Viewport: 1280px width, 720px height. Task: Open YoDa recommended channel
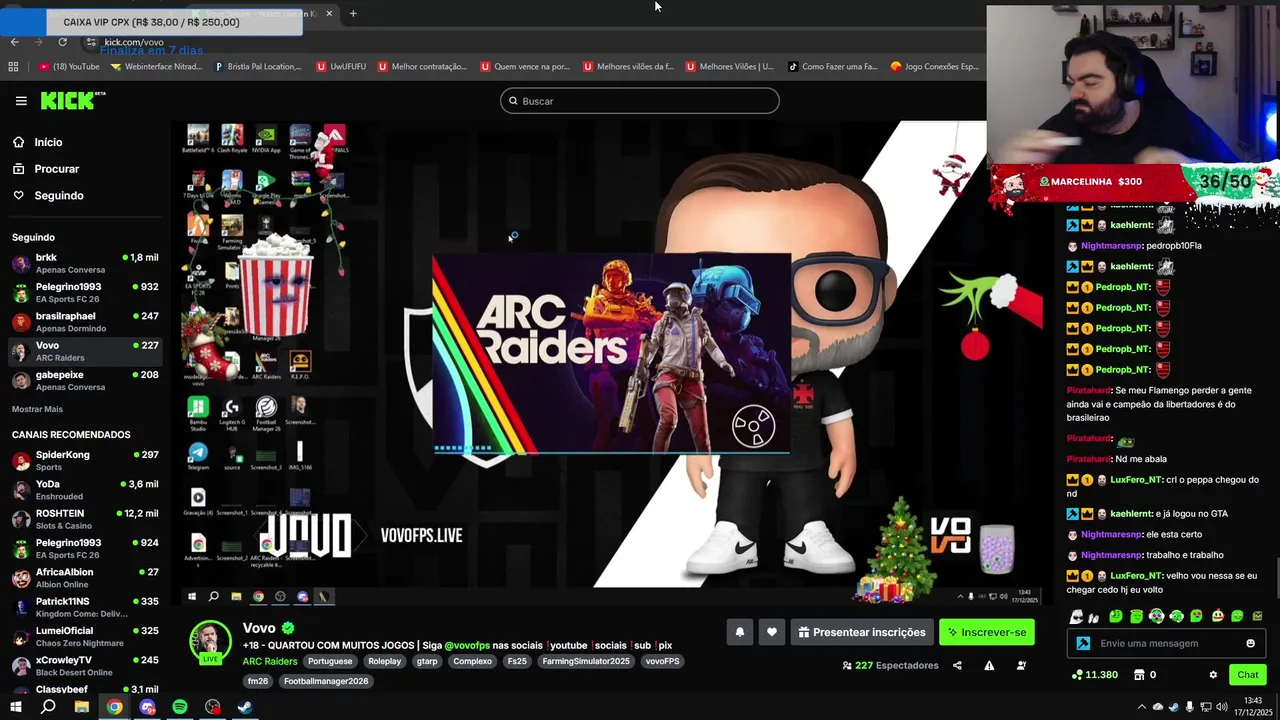85,490
